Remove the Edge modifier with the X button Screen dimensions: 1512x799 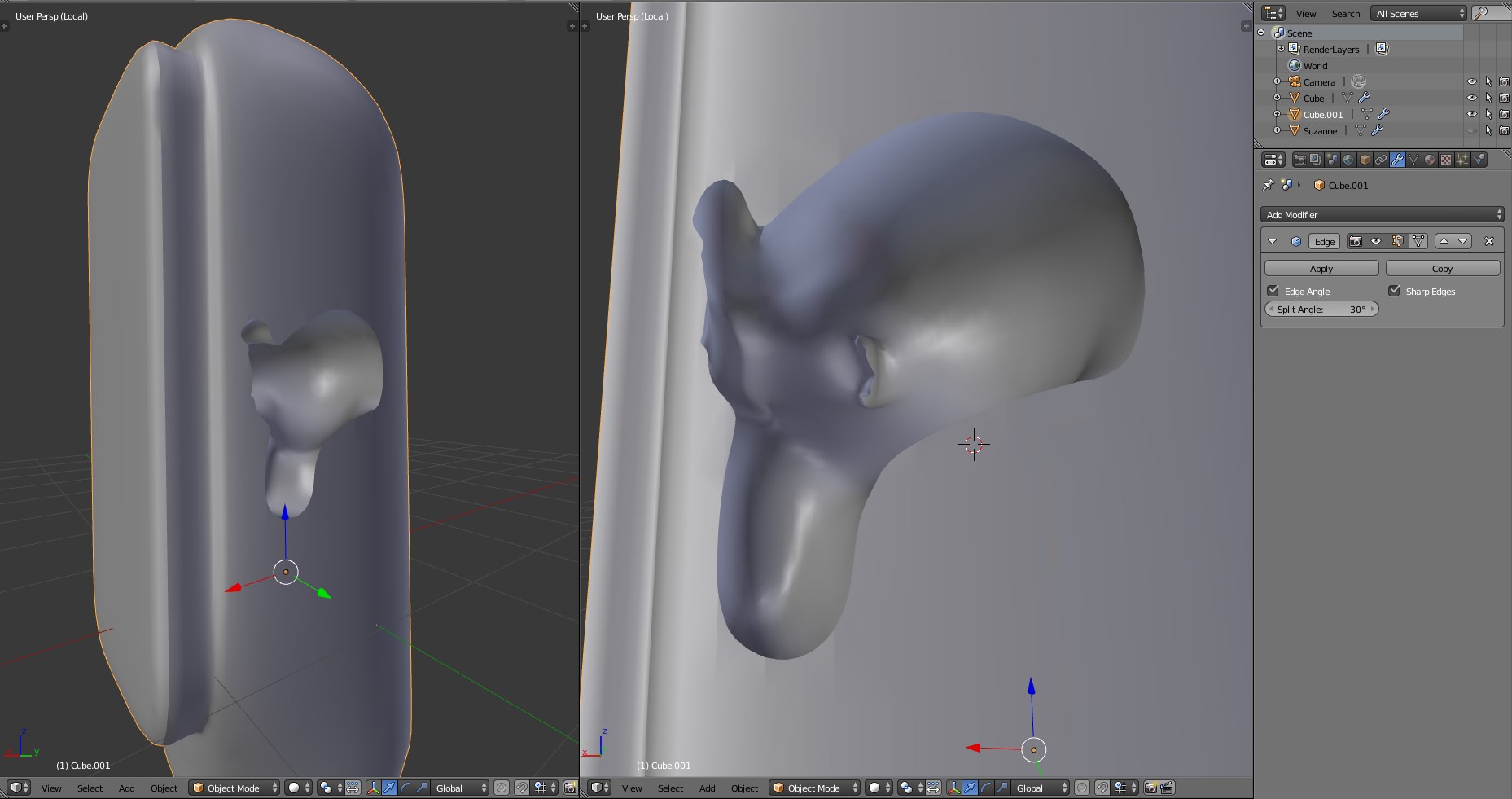coord(1489,241)
